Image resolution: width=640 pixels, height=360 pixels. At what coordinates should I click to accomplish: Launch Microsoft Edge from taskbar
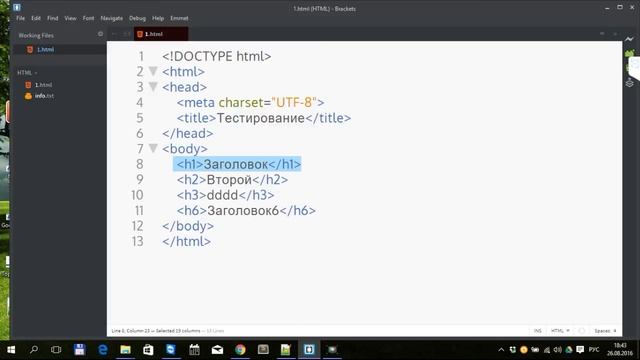pyautogui.click(x=102, y=350)
